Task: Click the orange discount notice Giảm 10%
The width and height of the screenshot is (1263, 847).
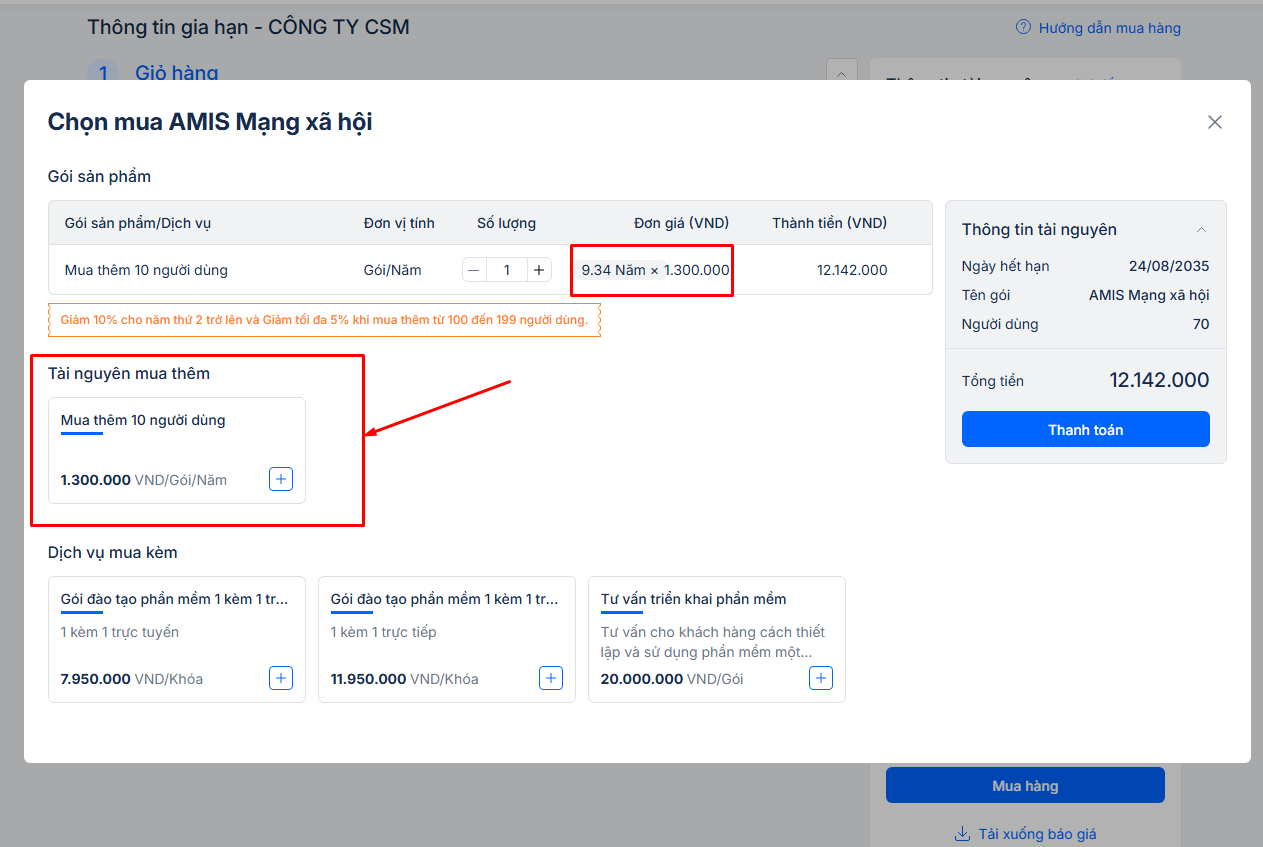Action: coord(324,320)
